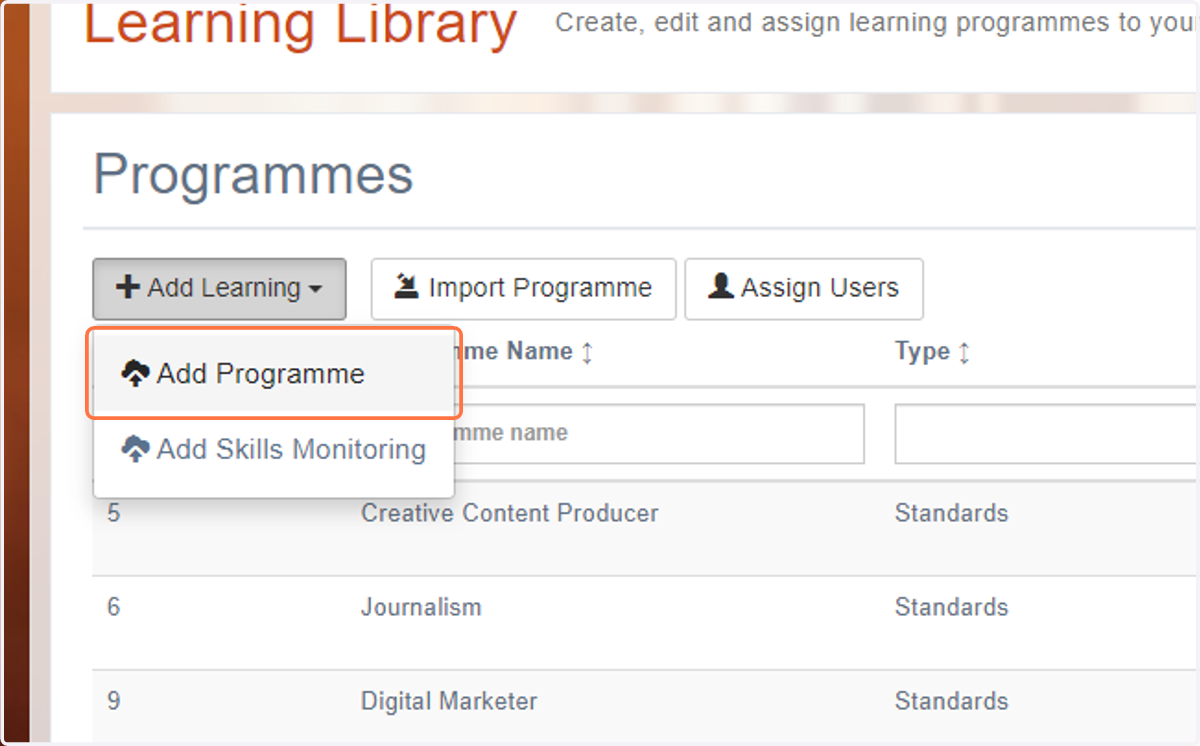Click the Creative Content Producer row name
Viewport: 1200px width, 746px height.
[510, 513]
